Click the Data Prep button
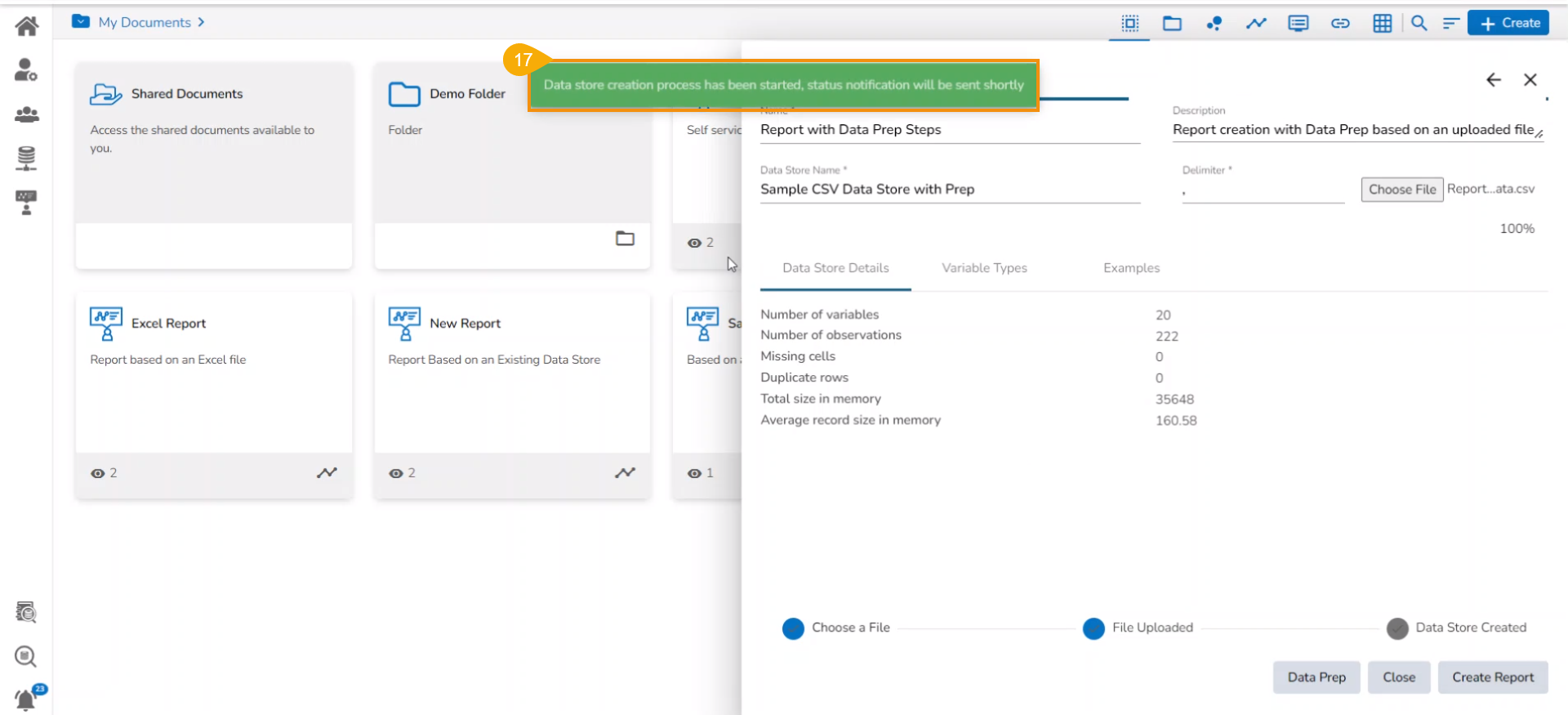The image size is (1568, 715). click(x=1316, y=677)
